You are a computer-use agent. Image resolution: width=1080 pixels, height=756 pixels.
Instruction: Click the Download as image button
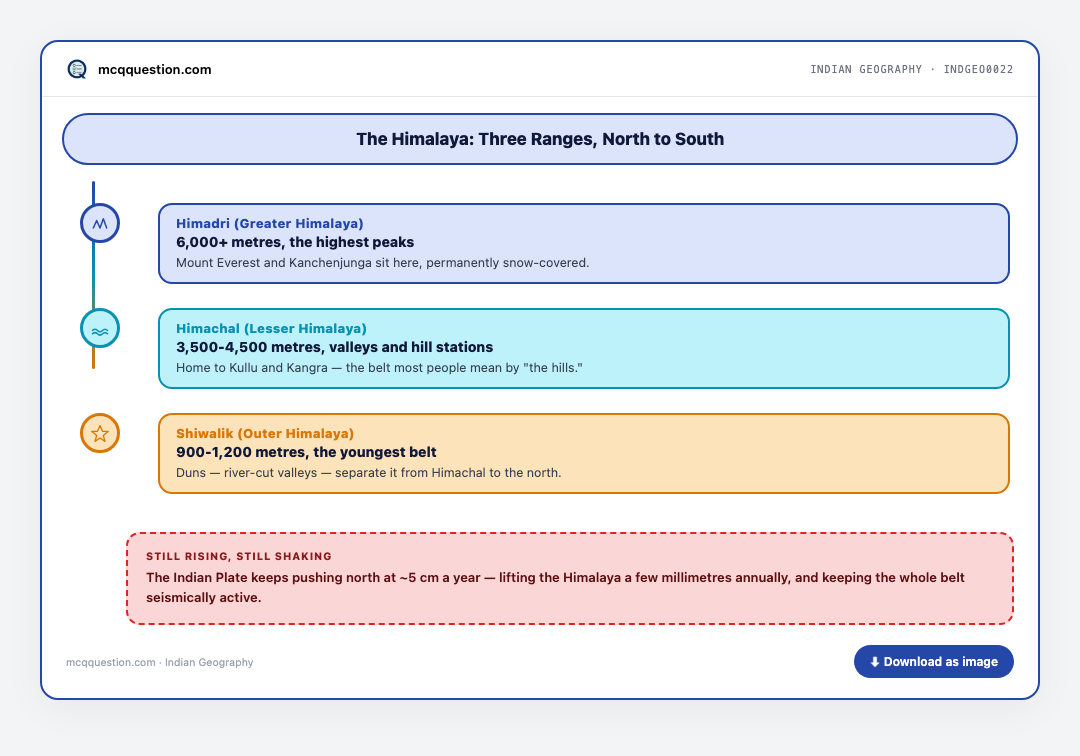933,662
